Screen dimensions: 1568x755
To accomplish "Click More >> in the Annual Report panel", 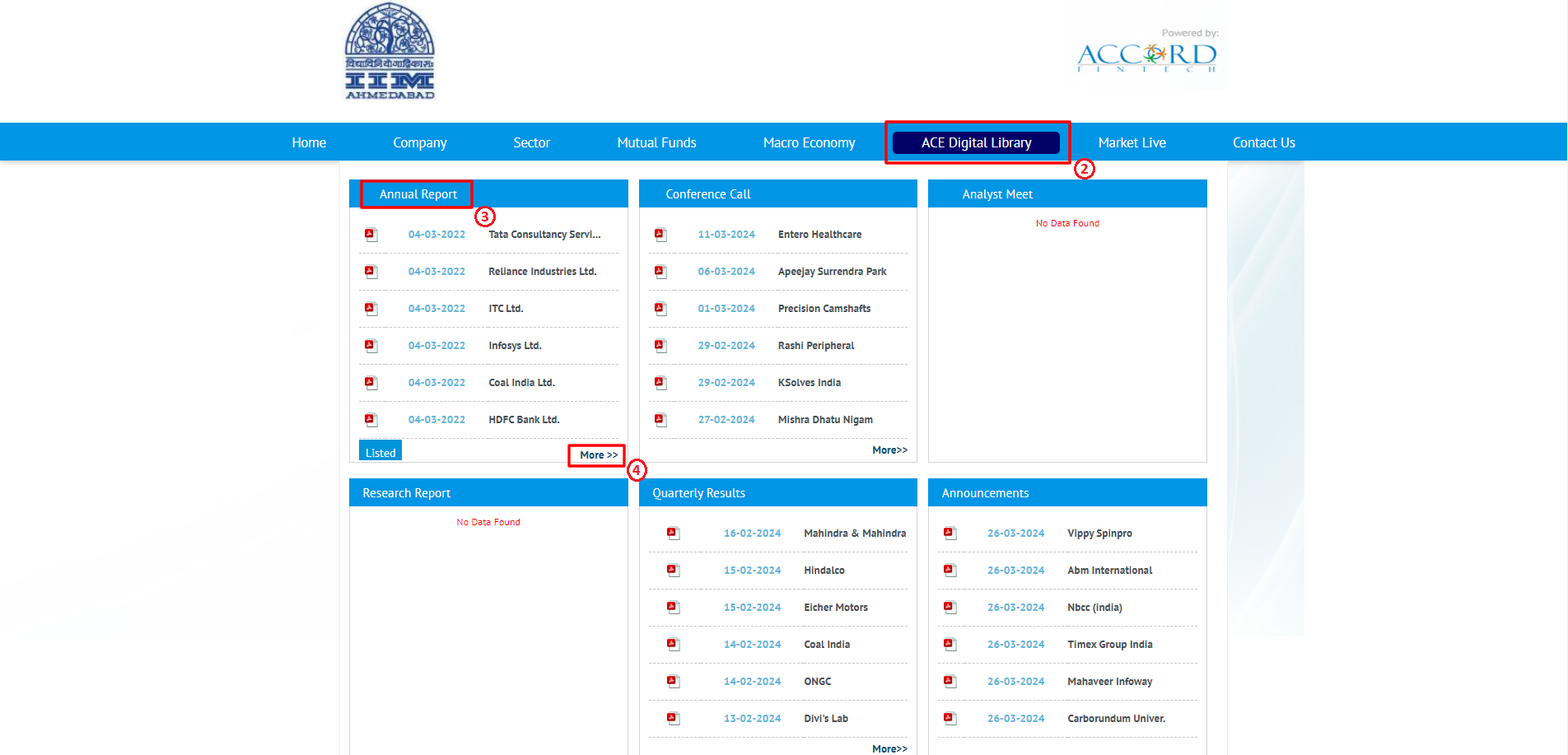I will [x=599, y=455].
